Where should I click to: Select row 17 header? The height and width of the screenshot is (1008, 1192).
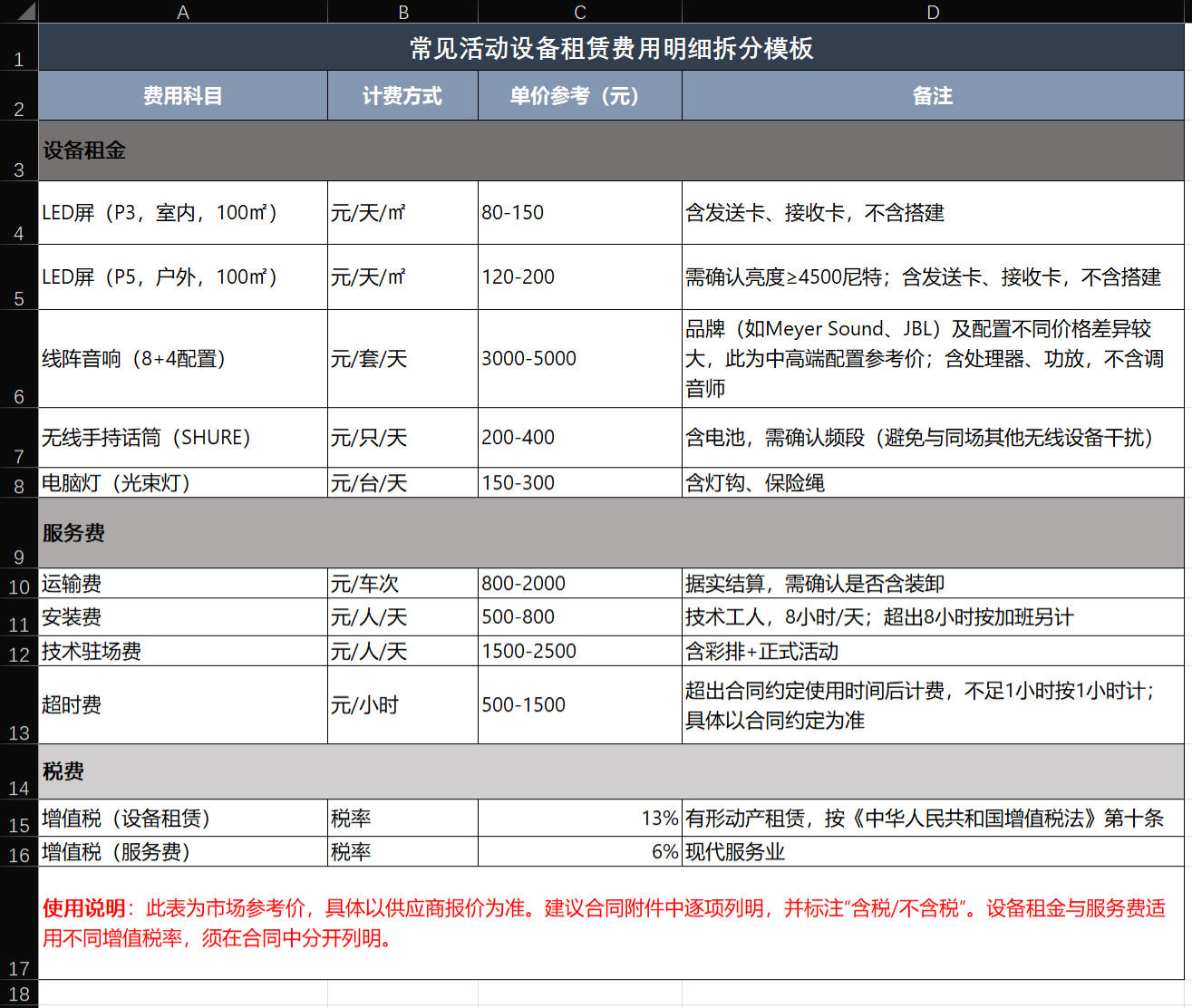[x=19, y=923]
